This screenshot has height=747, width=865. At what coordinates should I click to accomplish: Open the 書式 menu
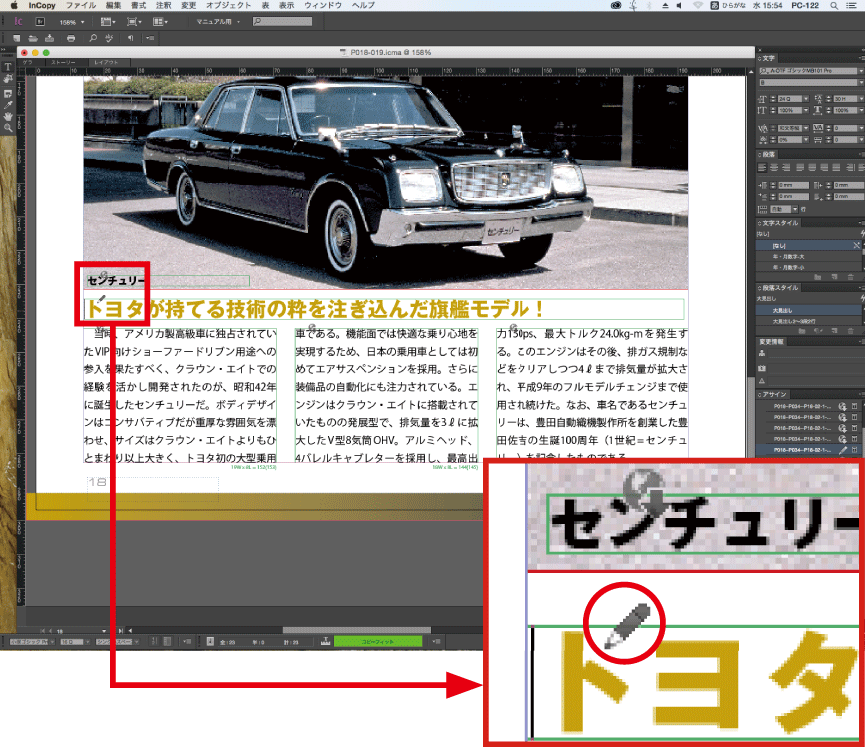(138, 5)
